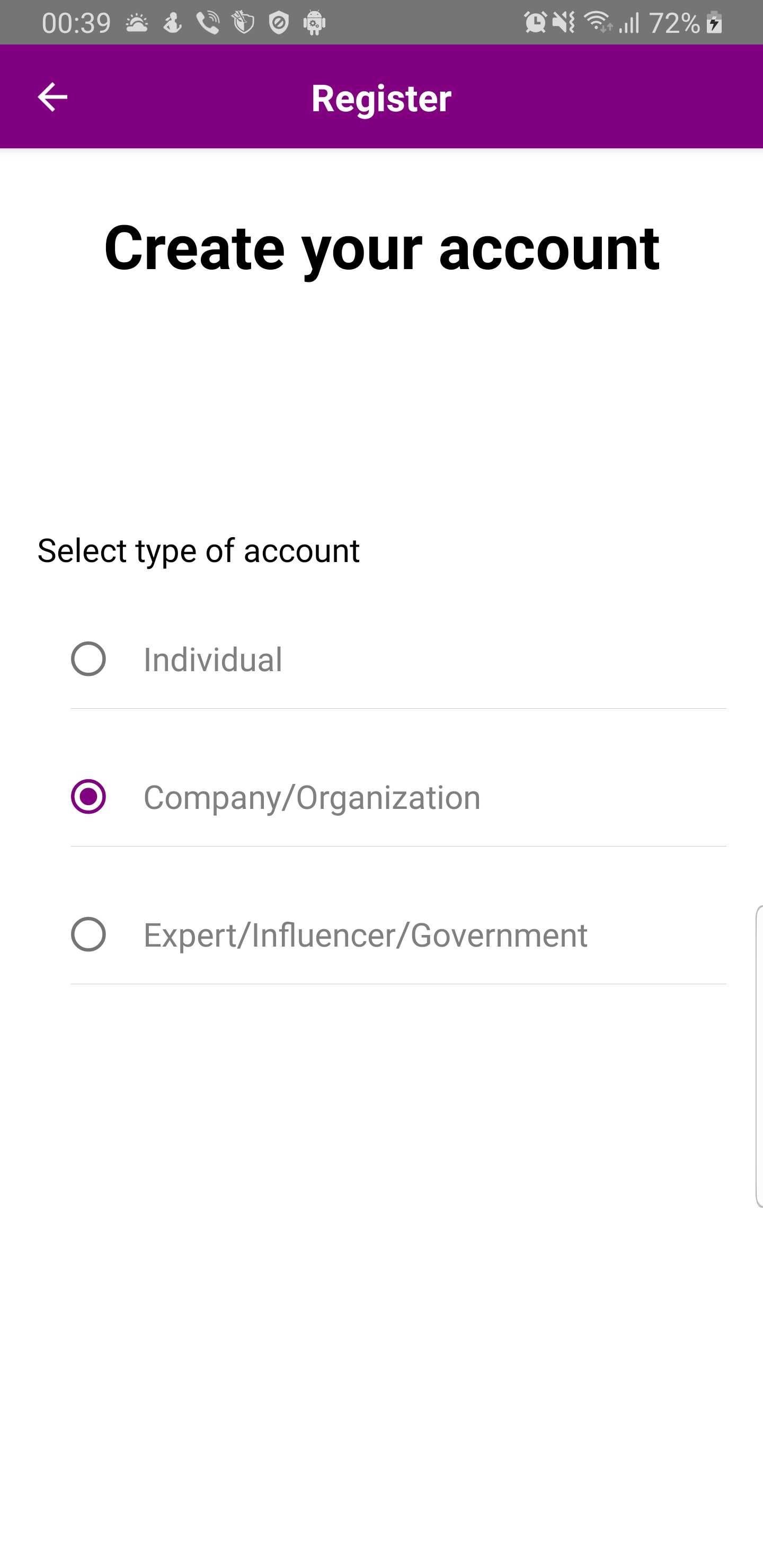Tap the phone call status icon
763x1568 pixels.
pyautogui.click(x=208, y=24)
